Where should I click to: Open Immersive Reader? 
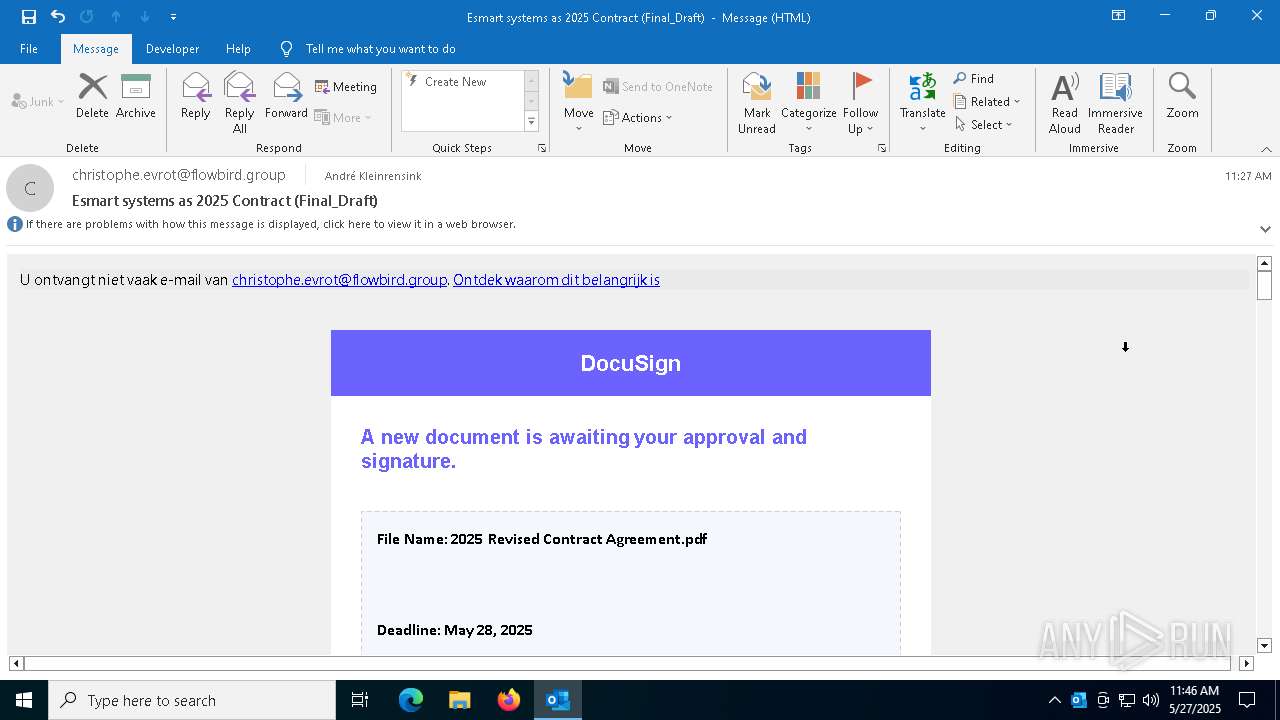tap(1116, 103)
